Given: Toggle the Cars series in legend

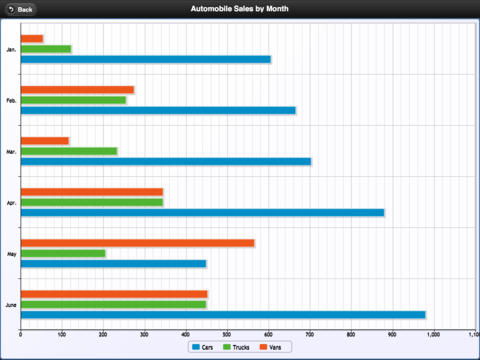Looking at the screenshot, I should 203,347.
